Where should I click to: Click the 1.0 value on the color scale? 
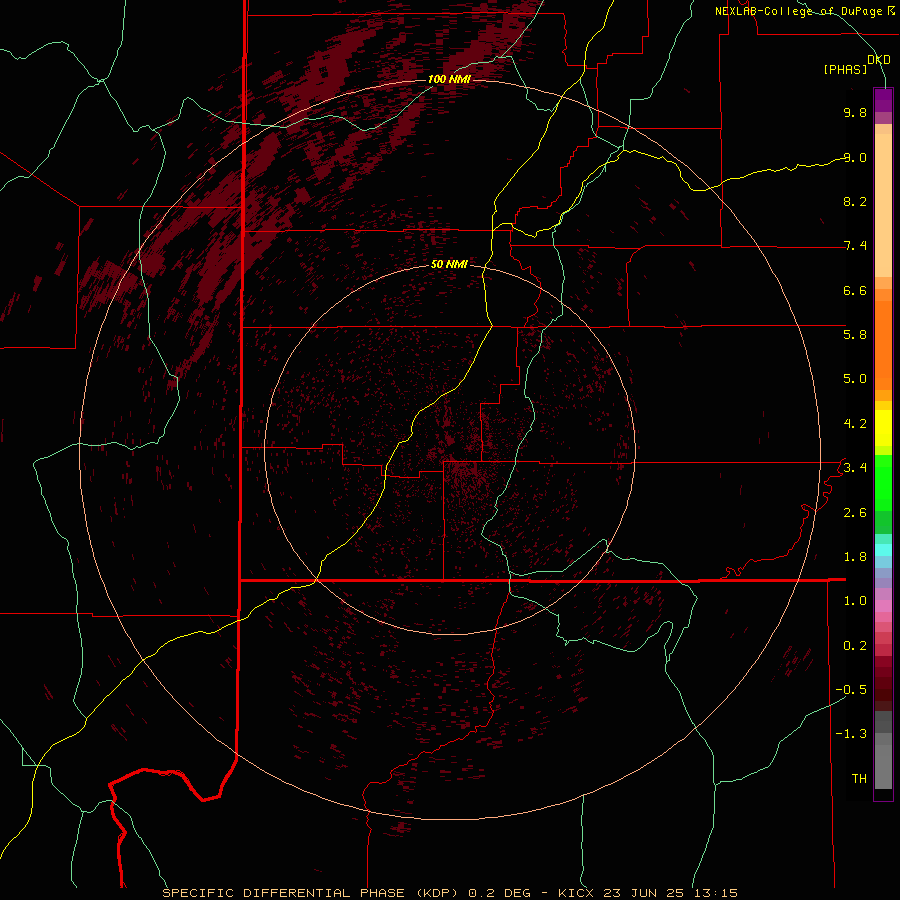pyautogui.click(x=855, y=600)
